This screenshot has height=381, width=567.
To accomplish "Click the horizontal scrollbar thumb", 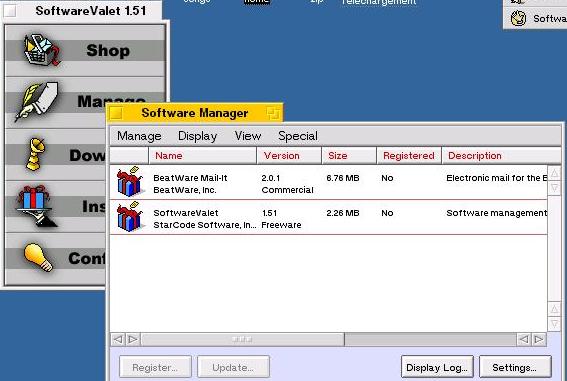I will (x=243, y=339).
